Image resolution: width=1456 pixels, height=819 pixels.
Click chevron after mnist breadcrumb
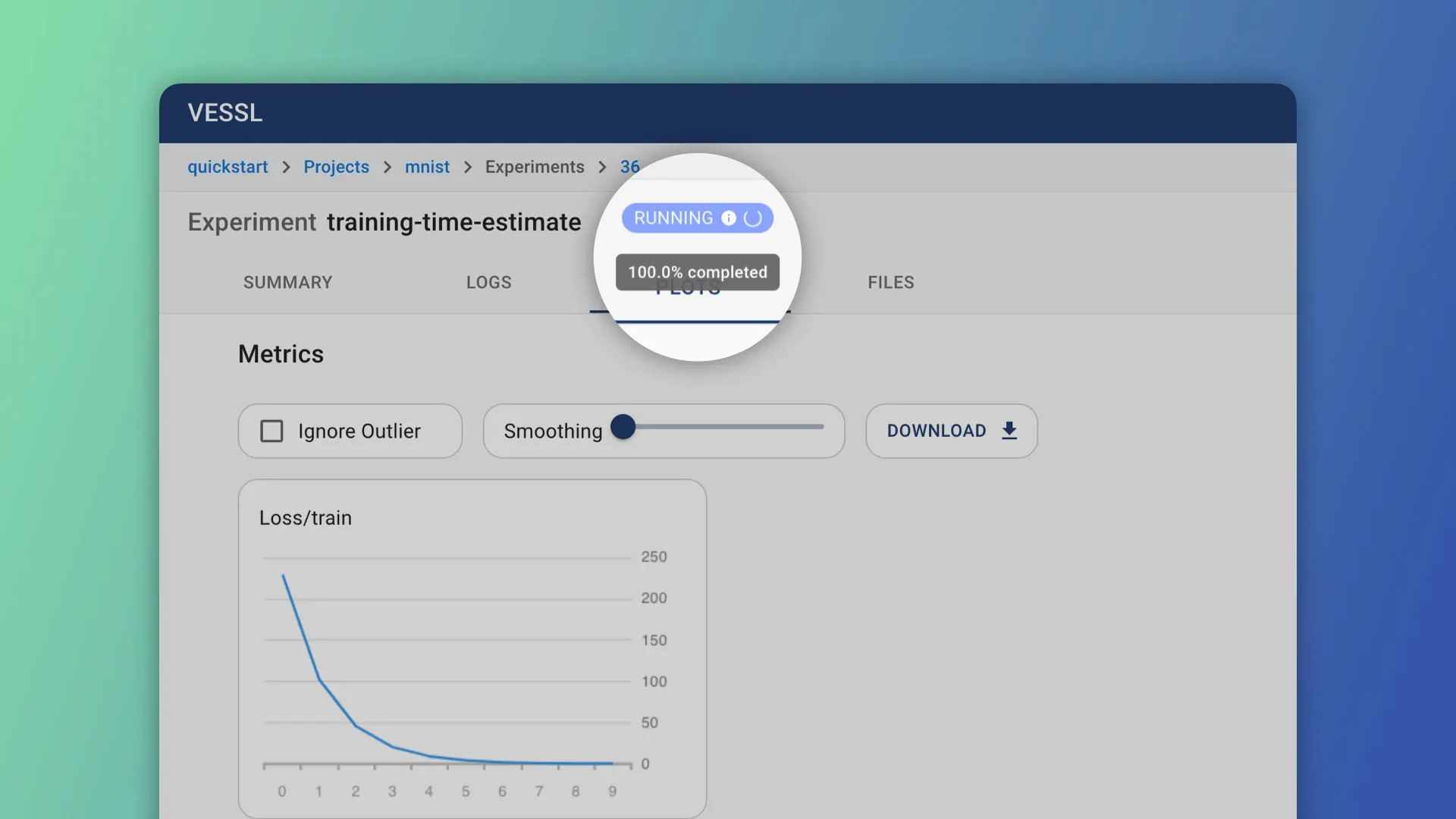tap(468, 167)
